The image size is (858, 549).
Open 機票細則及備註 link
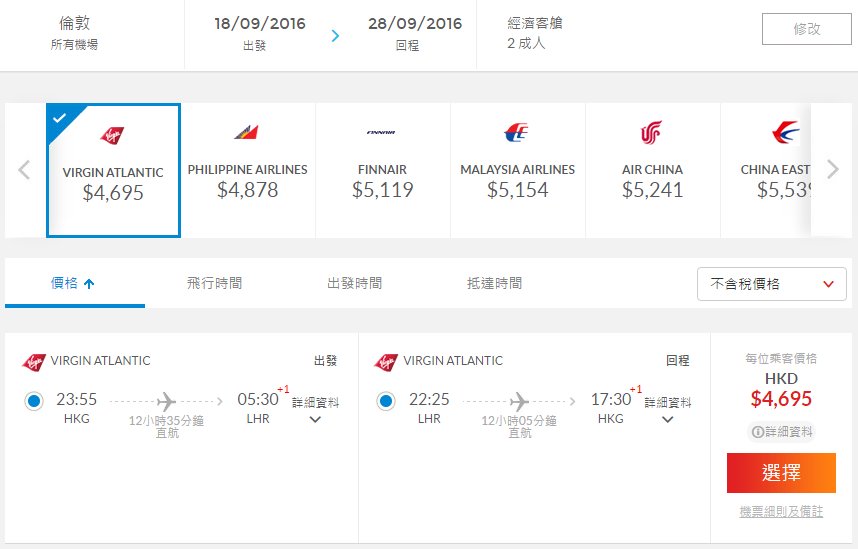tap(781, 512)
